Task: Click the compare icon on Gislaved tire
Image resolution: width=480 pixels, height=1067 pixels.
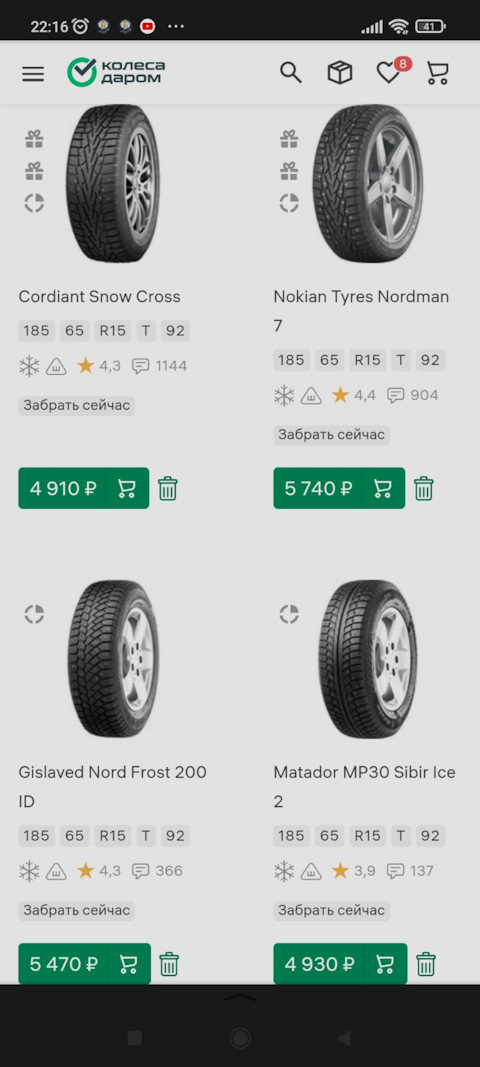Action: tap(34, 614)
